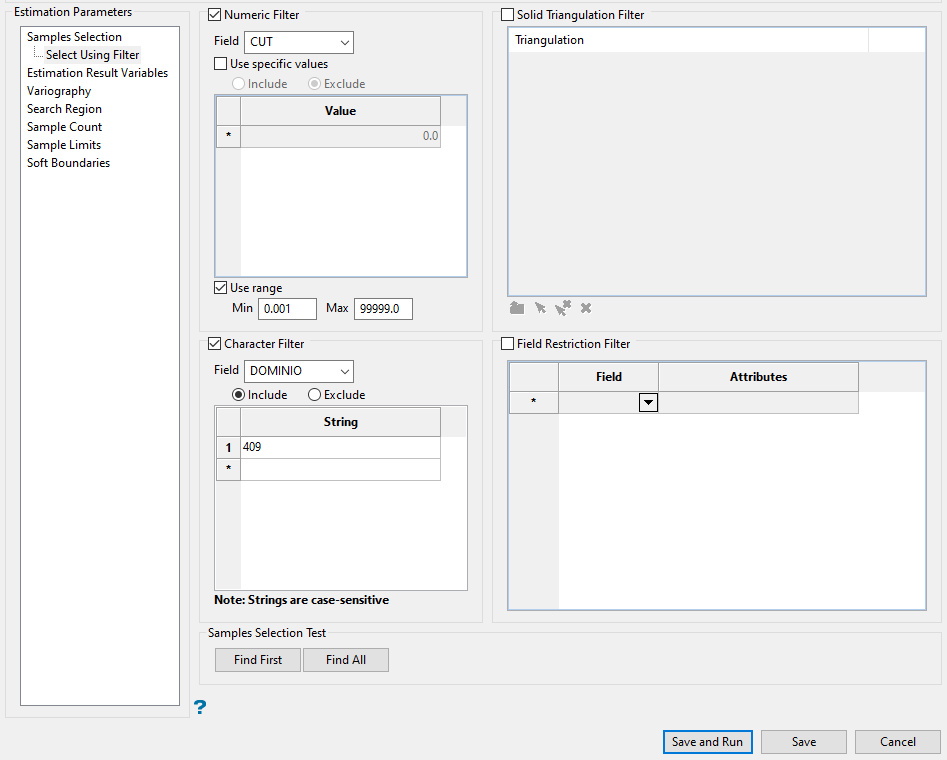This screenshot has width=947, height=760.
Task: Click the arrow pick-triangulation icon
Action: [540, 308]
